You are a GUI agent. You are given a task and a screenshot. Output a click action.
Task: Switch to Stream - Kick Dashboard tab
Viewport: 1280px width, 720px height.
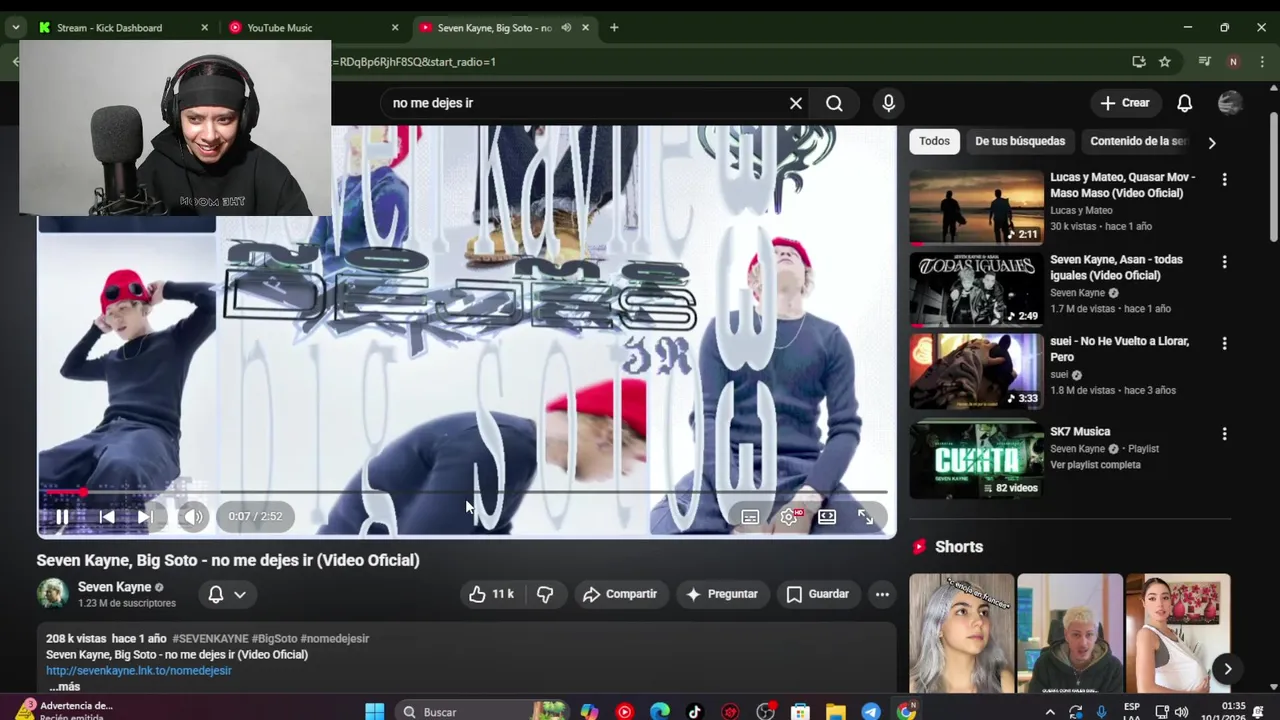[122, 28]
